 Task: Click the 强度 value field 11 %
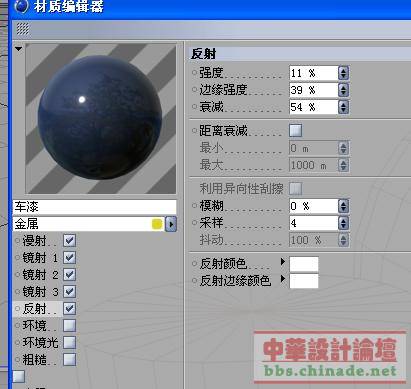click(x=313, y=73)
